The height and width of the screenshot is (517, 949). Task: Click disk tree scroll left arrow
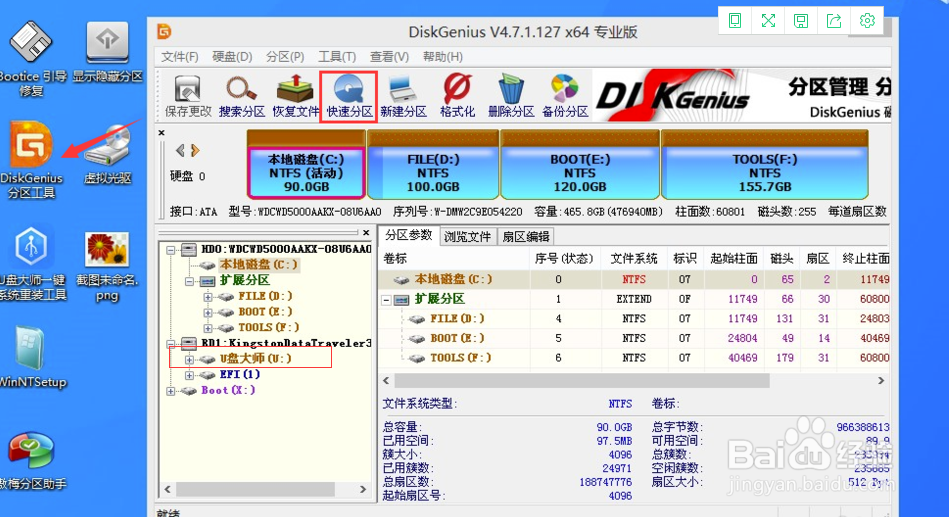[x=168, y=489]
